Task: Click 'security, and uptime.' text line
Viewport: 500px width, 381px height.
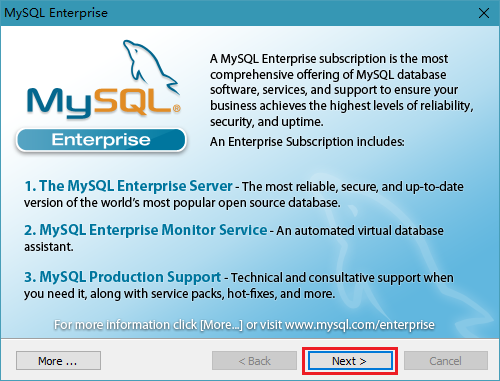Action: tap(267, 122)
